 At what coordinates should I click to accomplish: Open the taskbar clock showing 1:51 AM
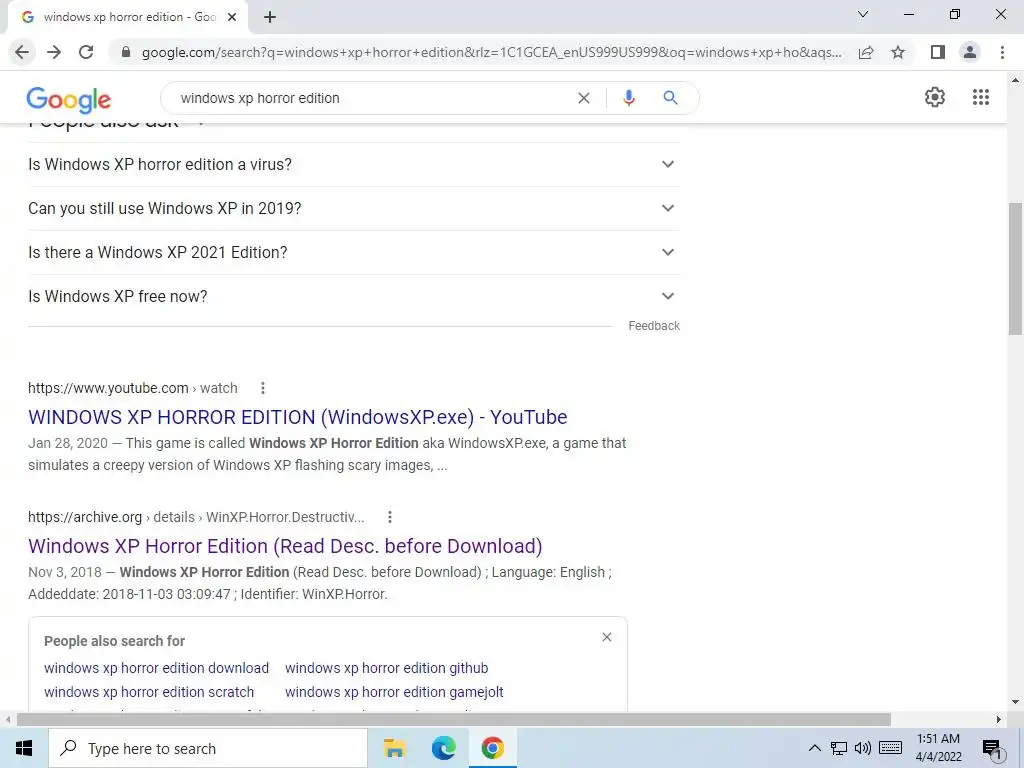(x=938, y=748)
